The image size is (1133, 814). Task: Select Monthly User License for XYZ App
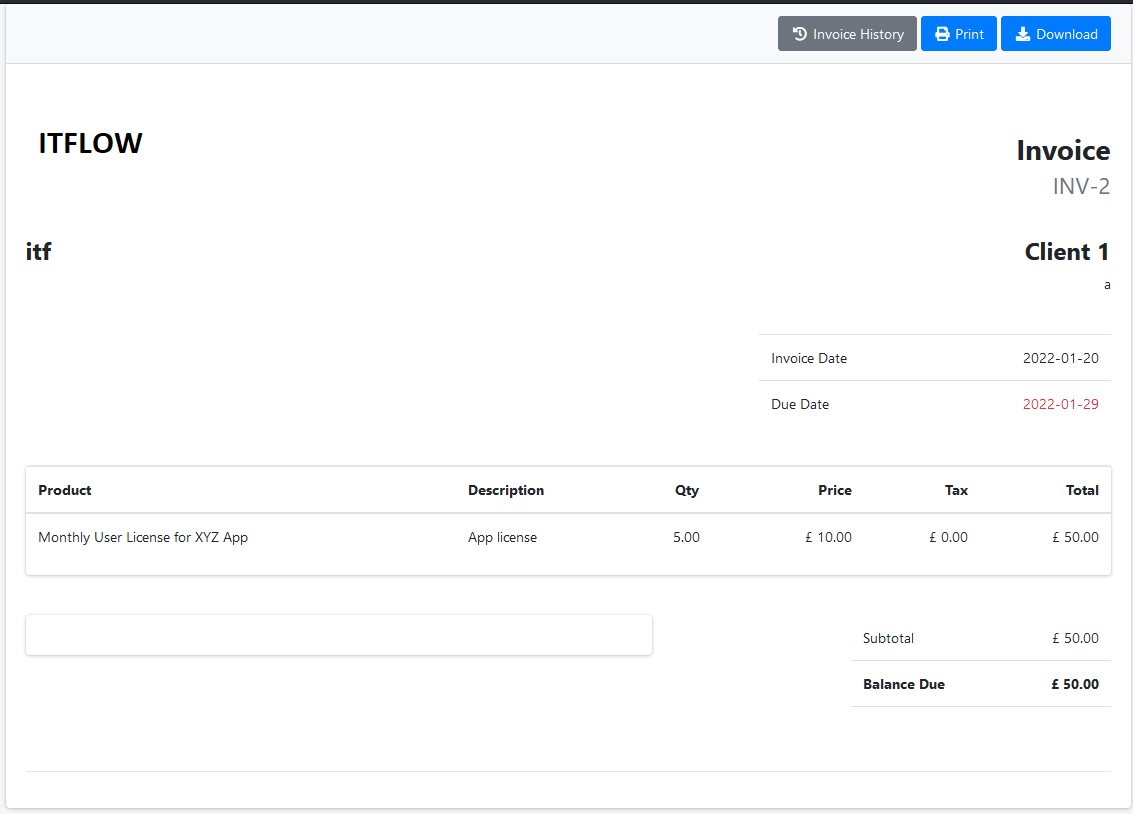[x=143, y=537]
